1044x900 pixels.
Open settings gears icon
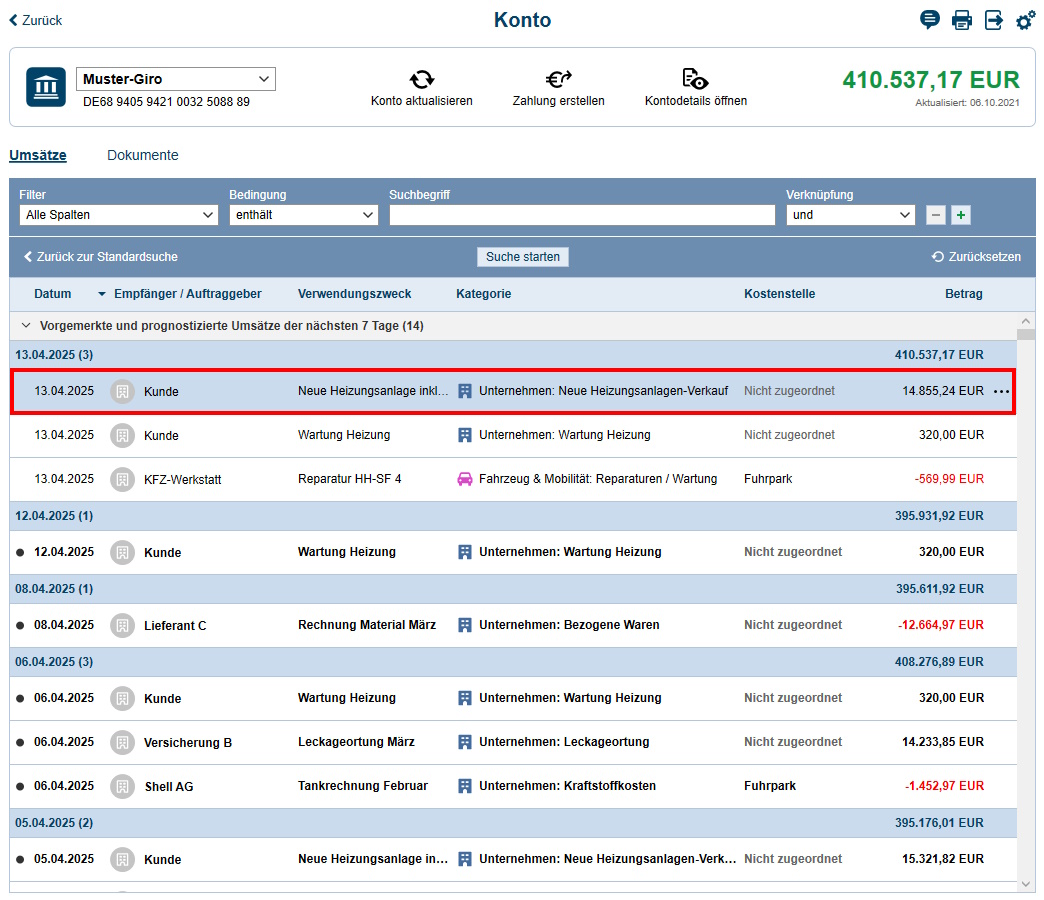[x=1025, y=20]
